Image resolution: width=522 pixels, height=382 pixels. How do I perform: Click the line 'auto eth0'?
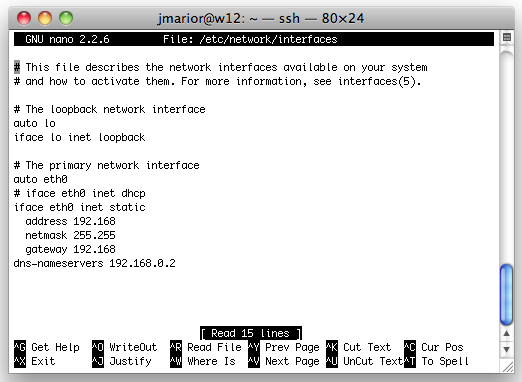[41, 179]
